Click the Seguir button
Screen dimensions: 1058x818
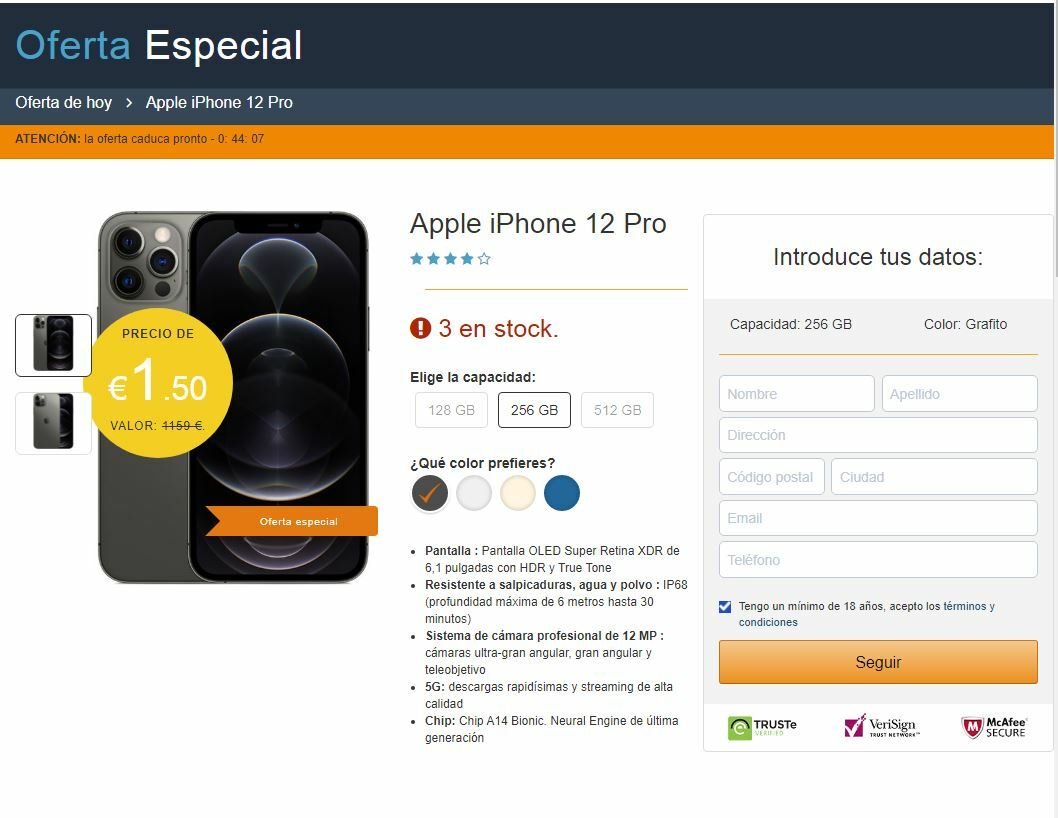(878, 662)
